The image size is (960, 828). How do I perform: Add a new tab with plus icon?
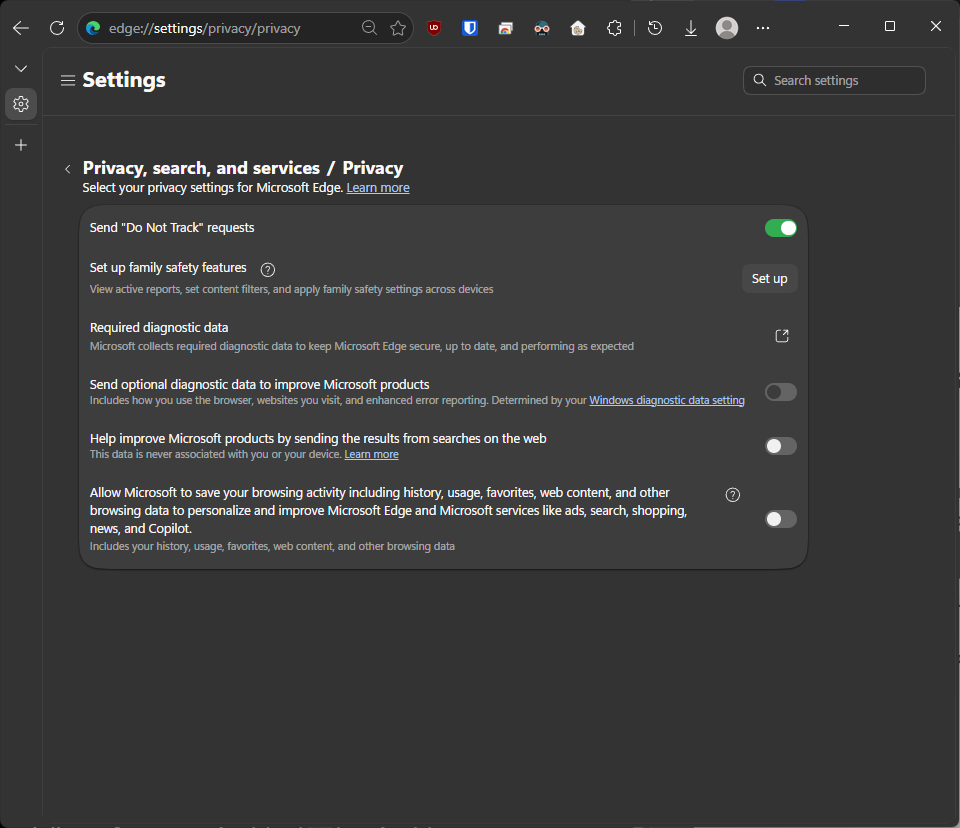tap(21, 145)
